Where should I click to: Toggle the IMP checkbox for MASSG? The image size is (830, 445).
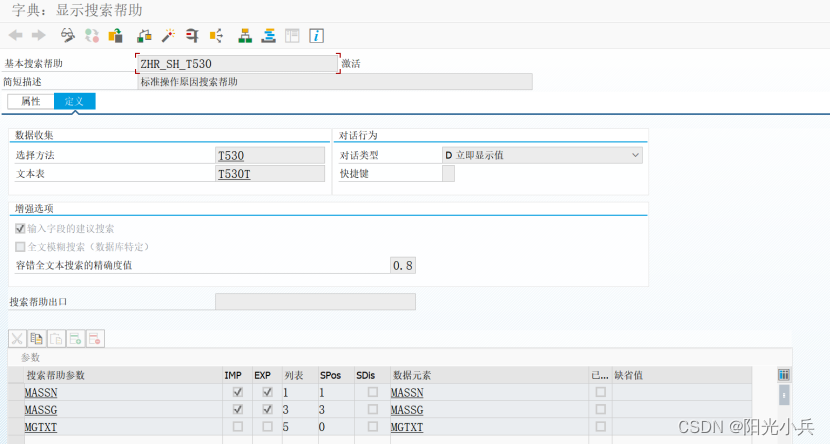tap(238, 409)
